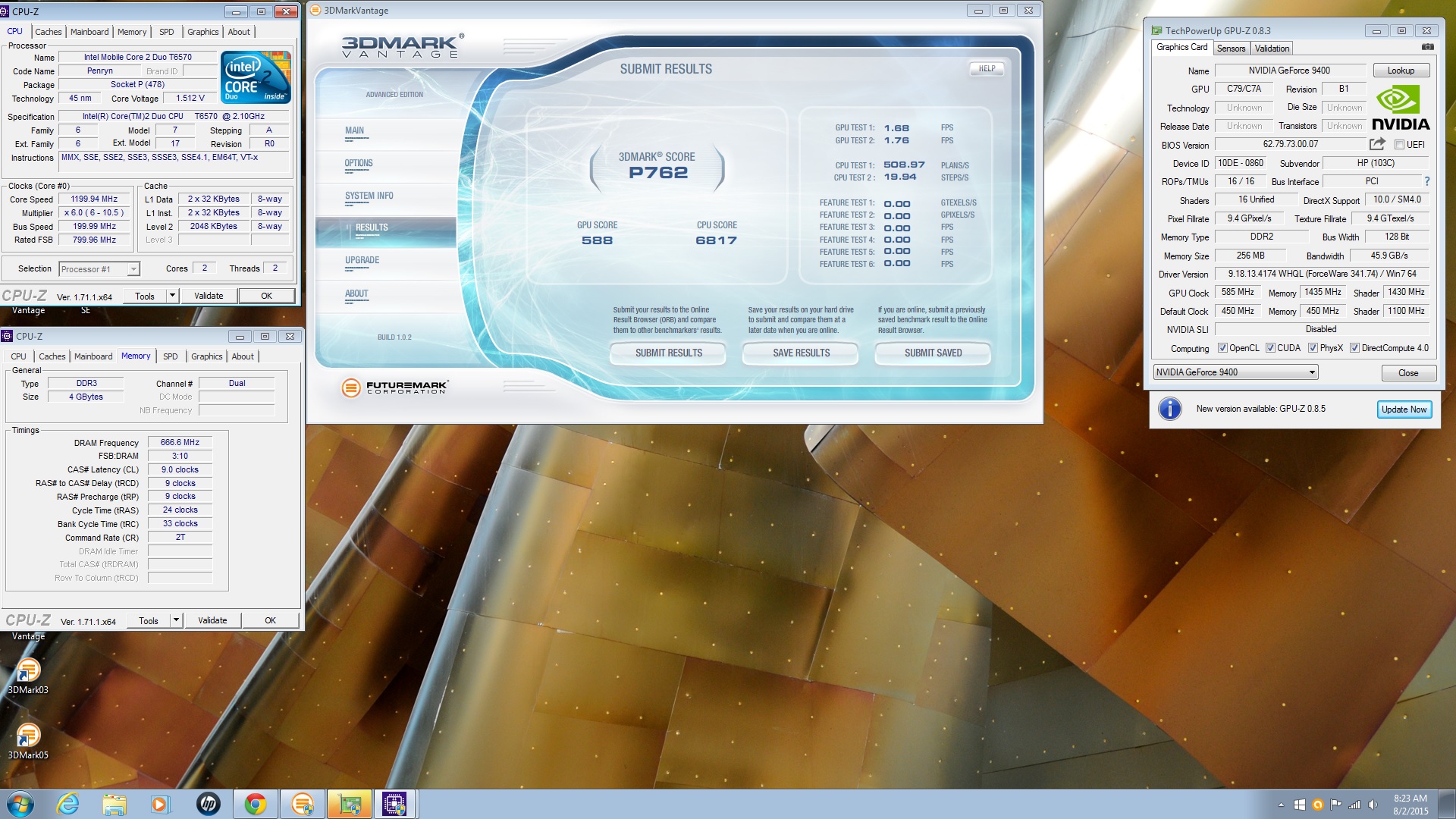Toggle the PhysX checkbox

pyautogui.click(x=1313, y=348)
